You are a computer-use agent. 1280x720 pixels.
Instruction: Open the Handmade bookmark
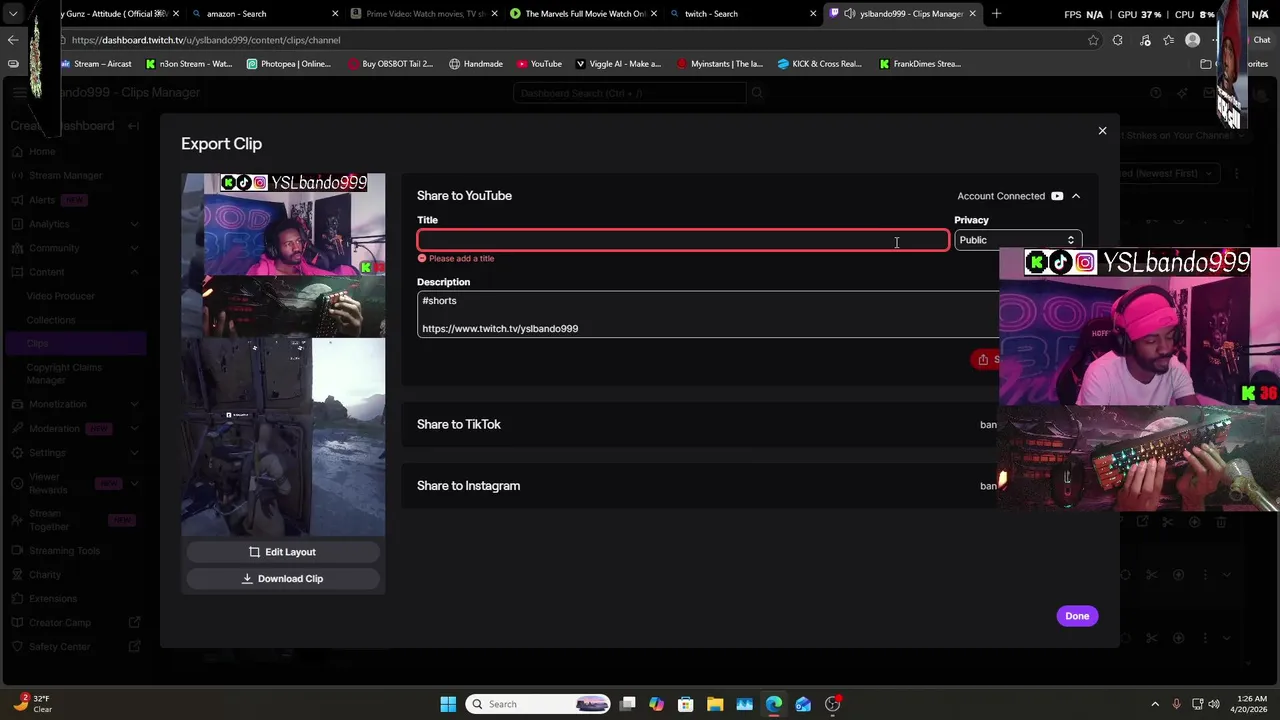pos(476,64)
